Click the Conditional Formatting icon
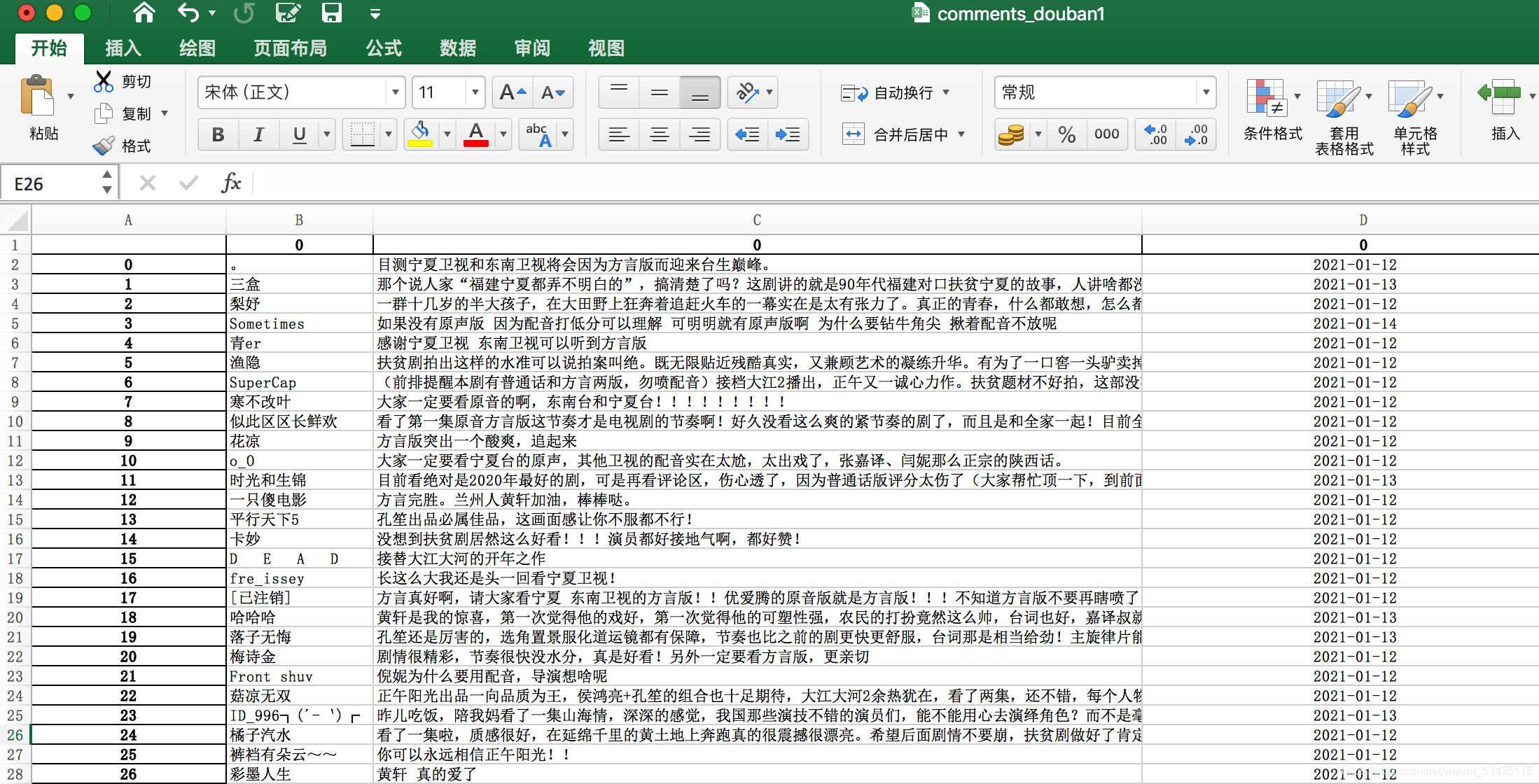 pyautogui.click(x=1266, y=98)
